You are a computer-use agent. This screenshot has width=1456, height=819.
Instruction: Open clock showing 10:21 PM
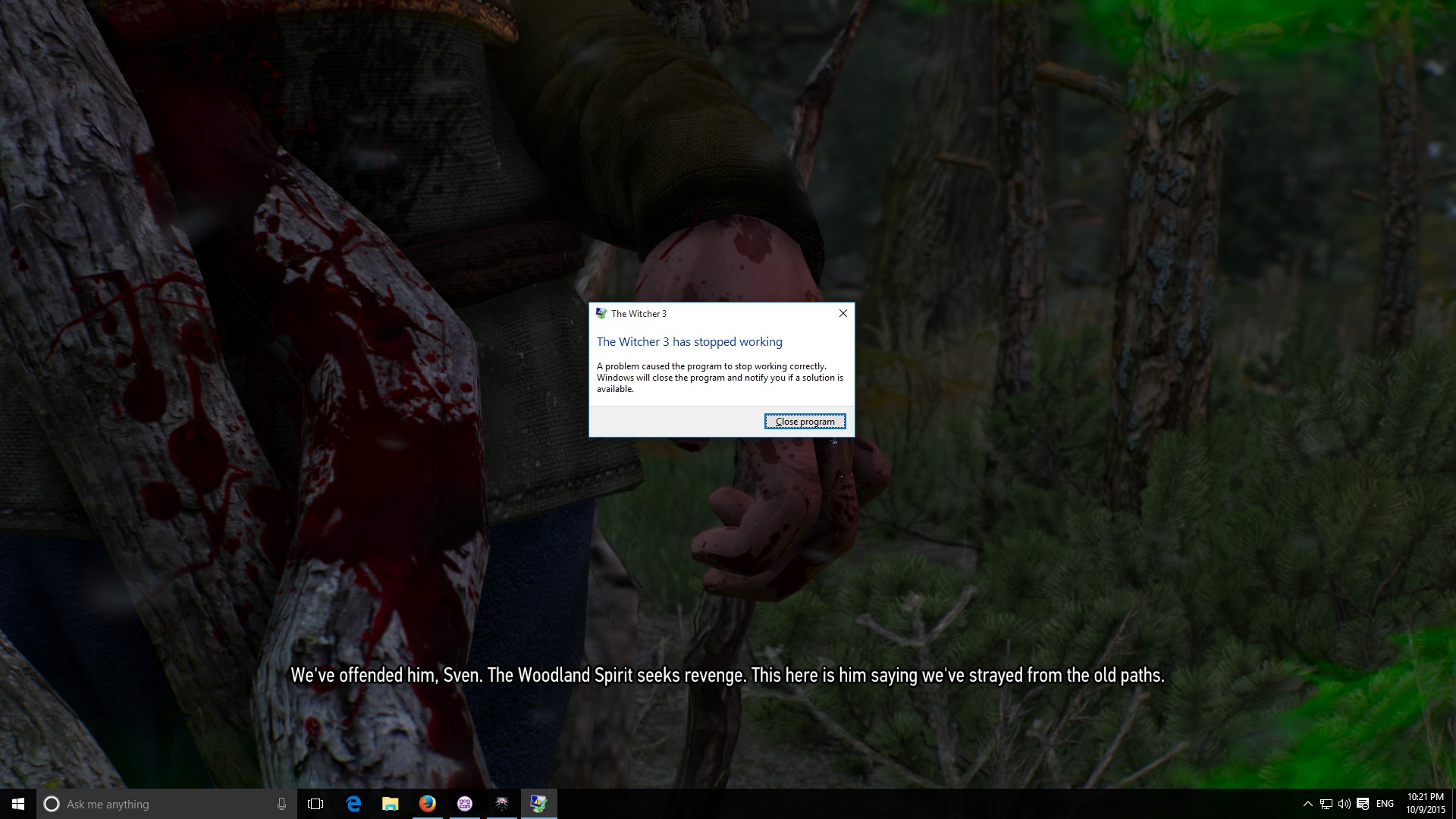[x=1425, y=804]
